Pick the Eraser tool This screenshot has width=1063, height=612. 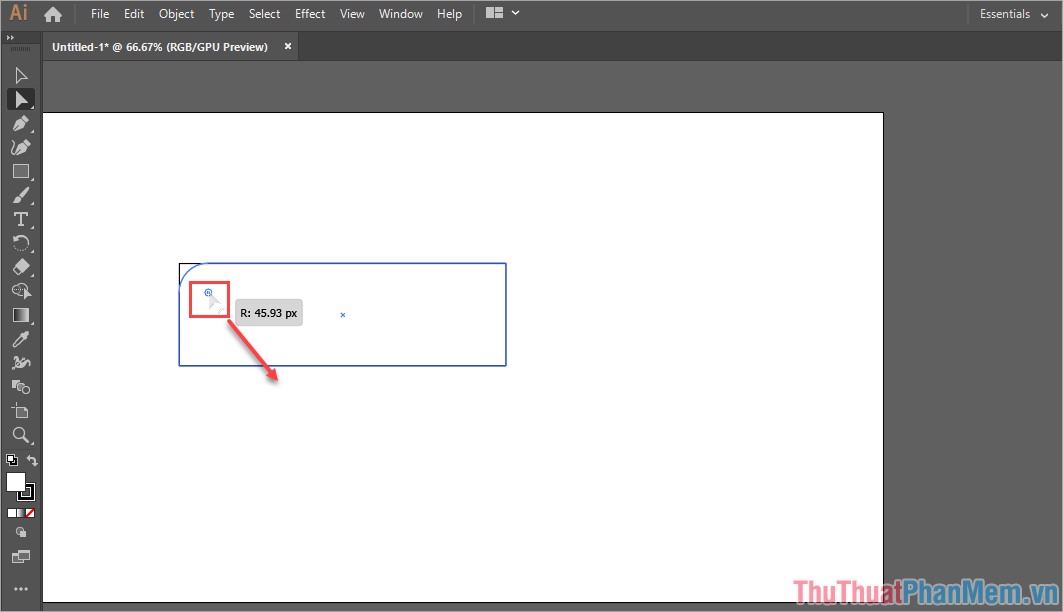[20, 267]
